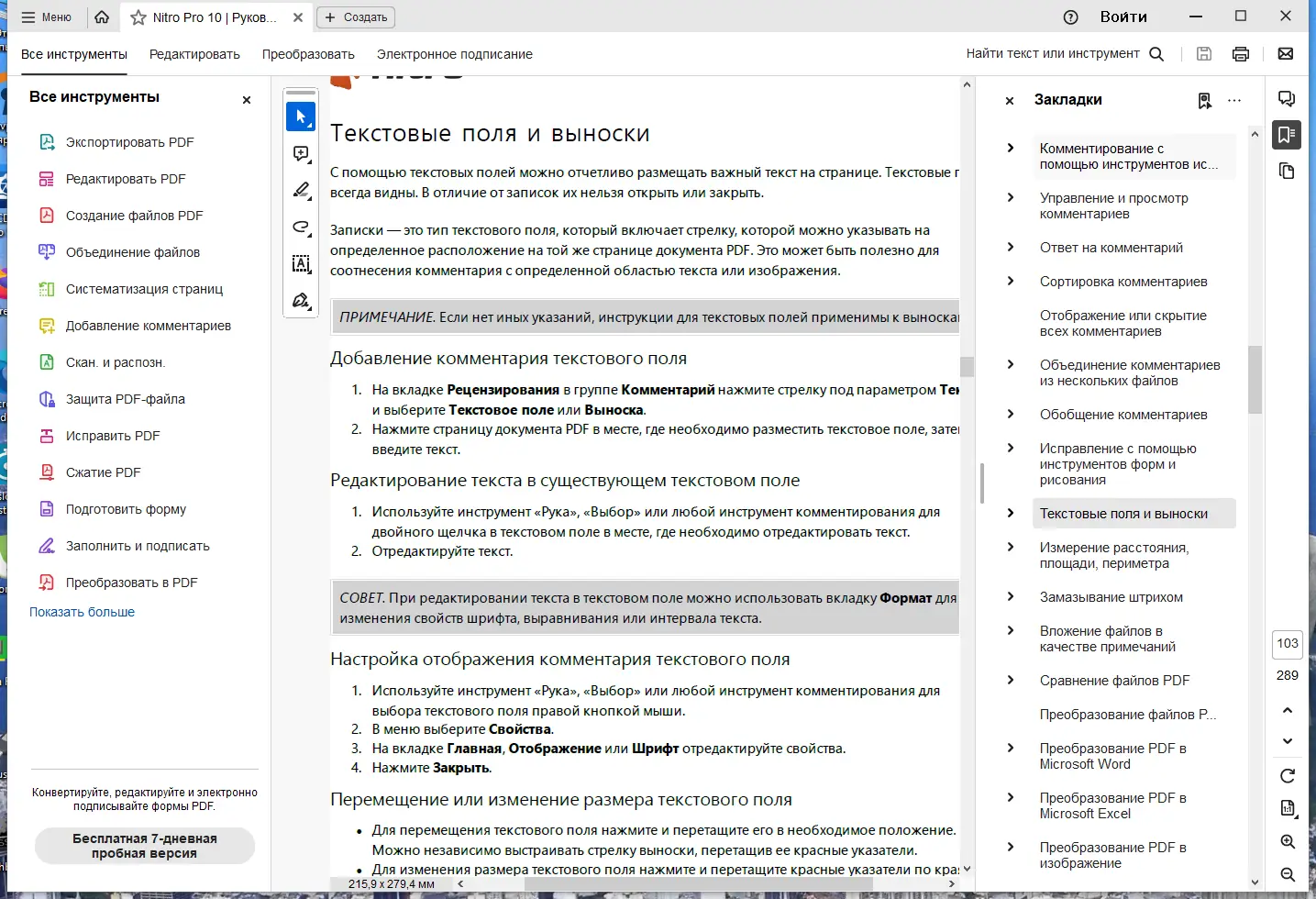The image size is (1316, 899).
Task: Open the search to find text
Action: tap(1156, 53)
